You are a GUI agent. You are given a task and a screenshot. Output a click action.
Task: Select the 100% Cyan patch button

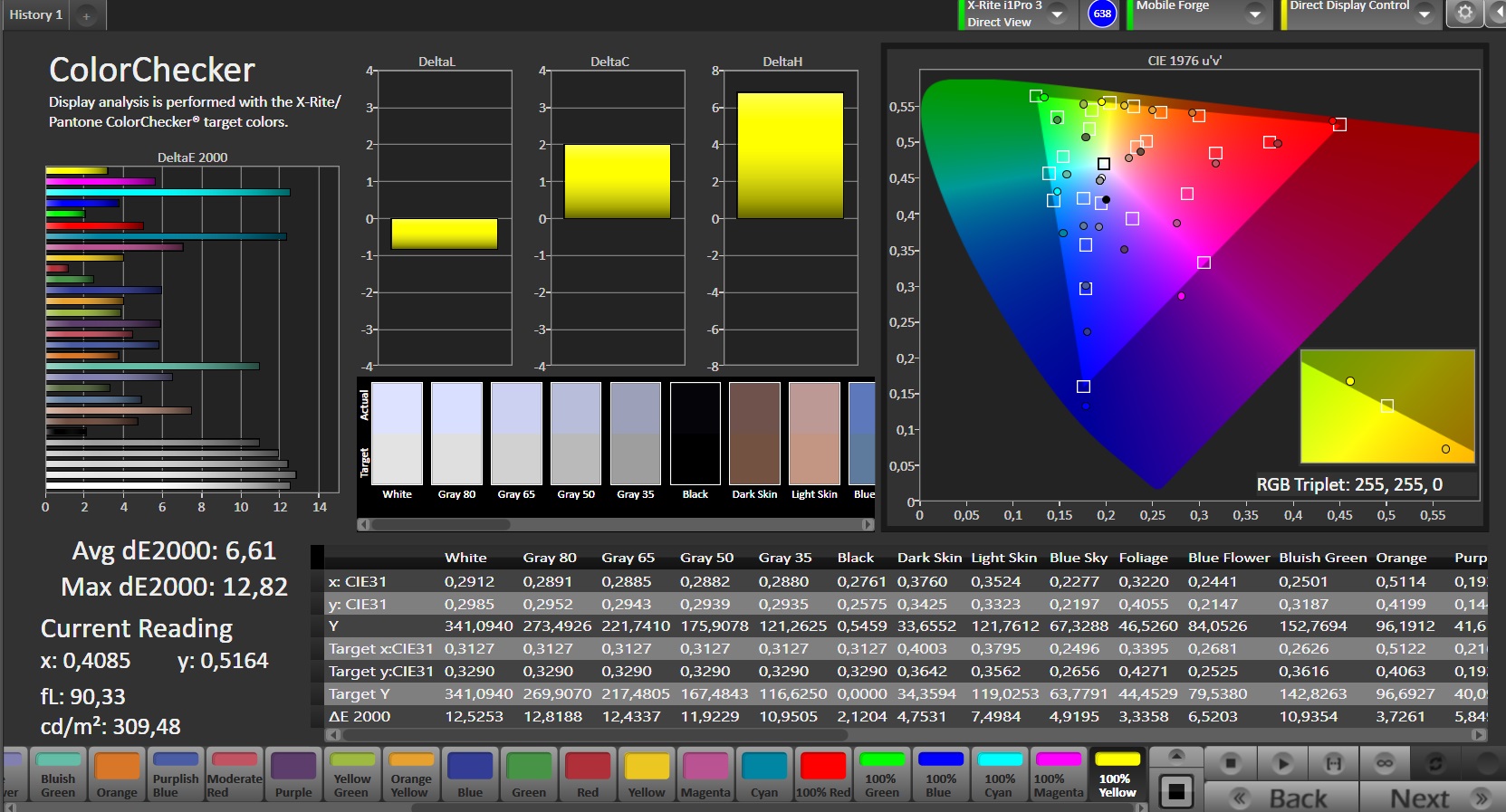point(1000,775)
